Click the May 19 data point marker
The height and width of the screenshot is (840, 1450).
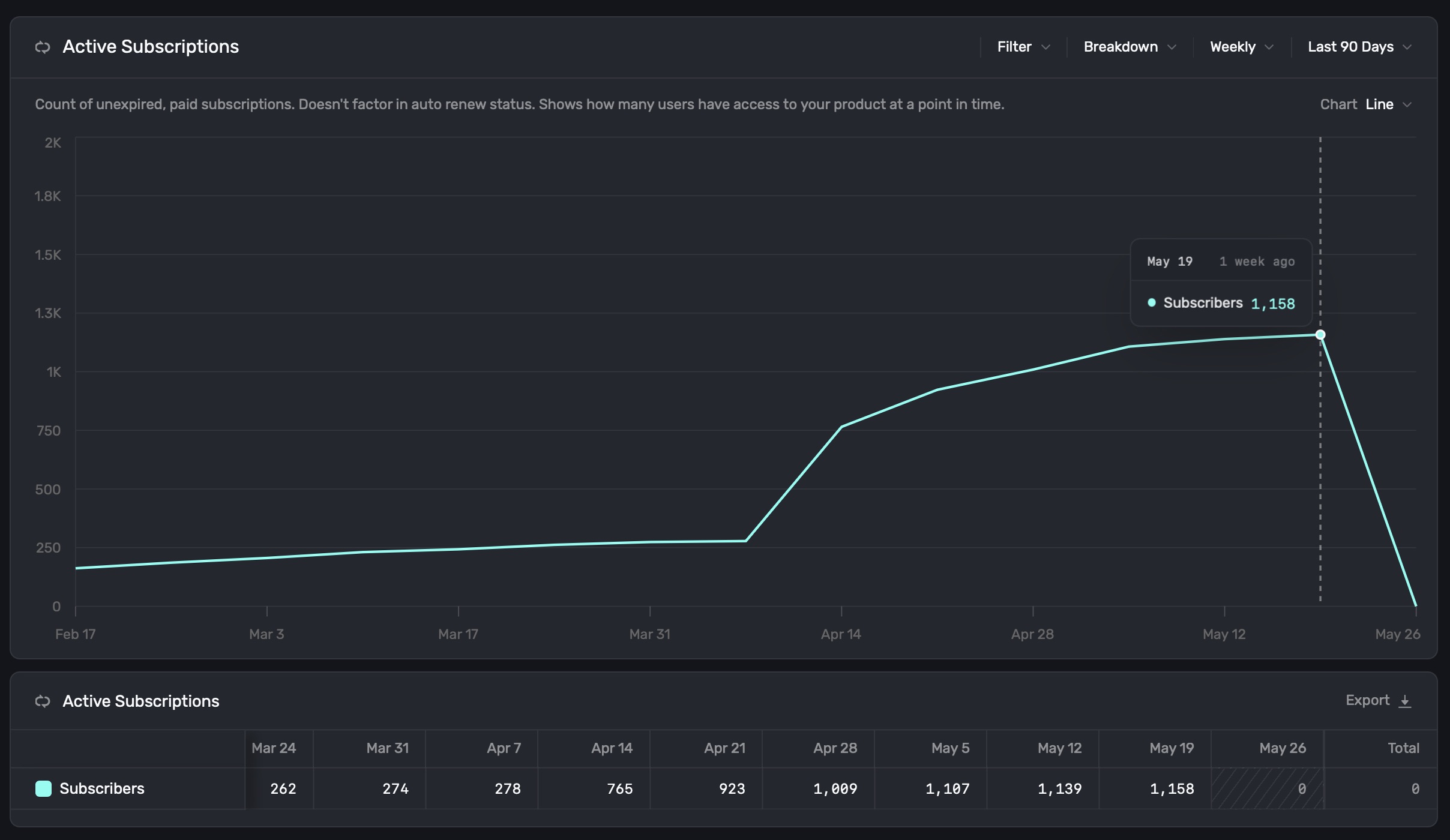[1320, 335]
